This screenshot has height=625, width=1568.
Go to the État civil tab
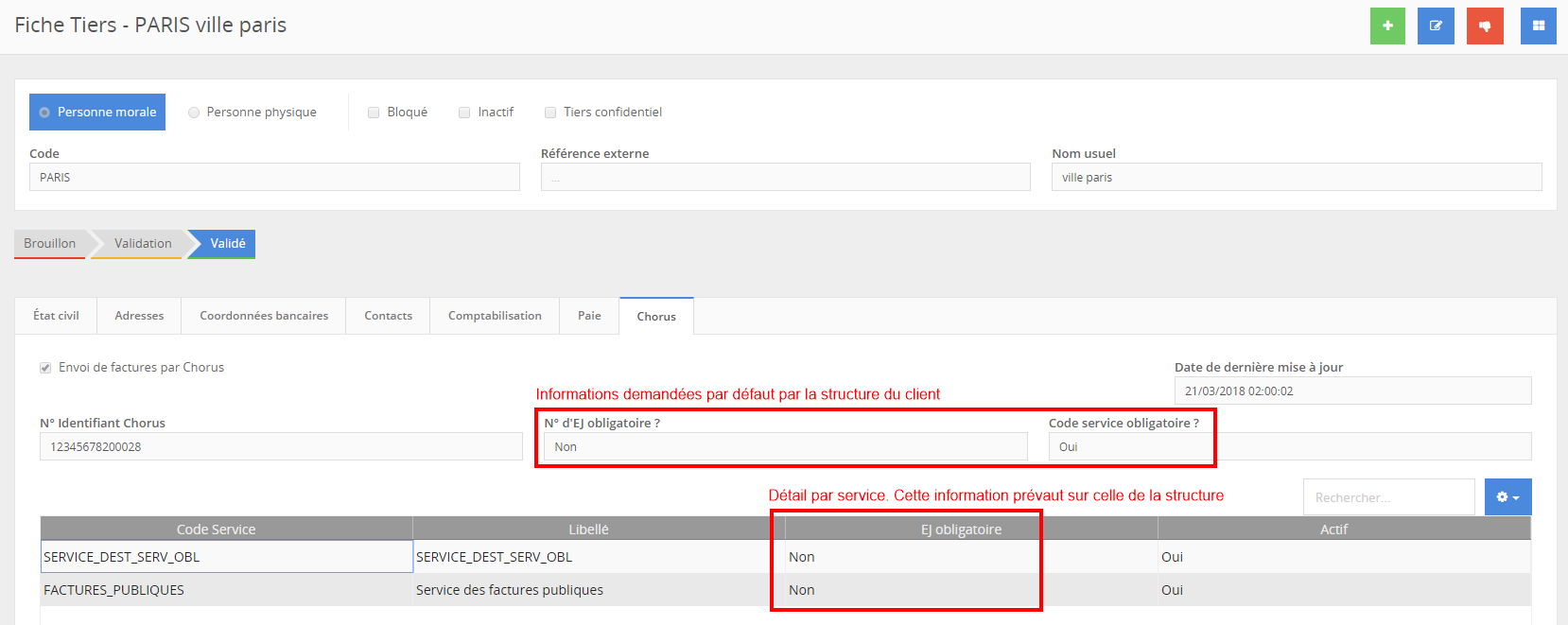(x=56, y=316)
